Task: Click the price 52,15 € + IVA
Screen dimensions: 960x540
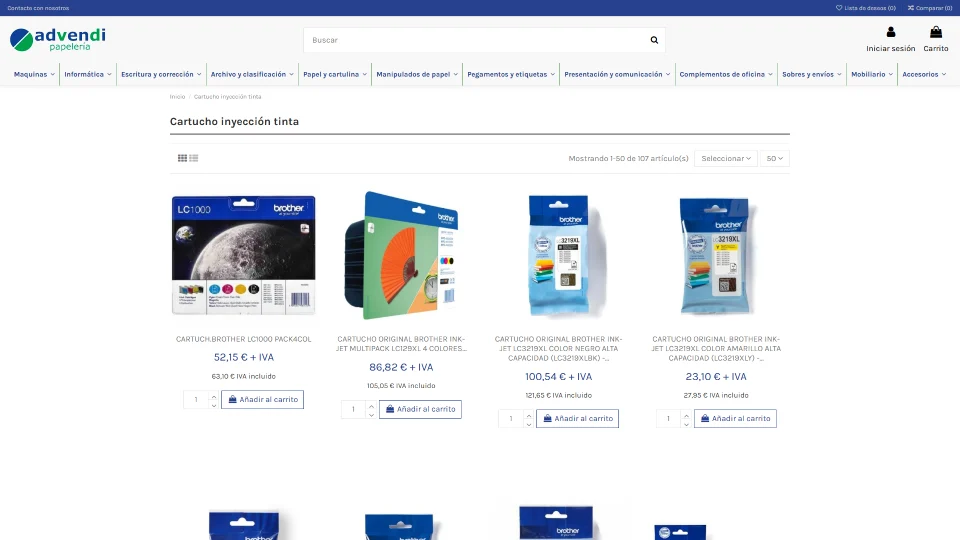Action: pyautogui.click(x=244, y=357)
